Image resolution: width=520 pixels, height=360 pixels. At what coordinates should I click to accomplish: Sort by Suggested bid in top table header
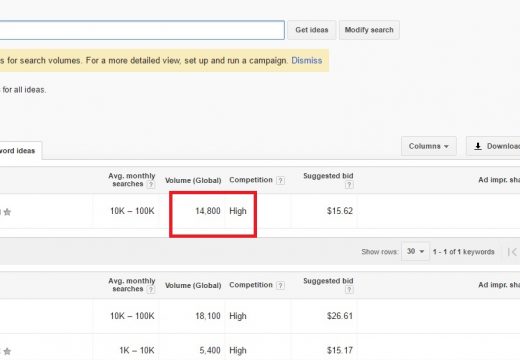click(328, 176)
